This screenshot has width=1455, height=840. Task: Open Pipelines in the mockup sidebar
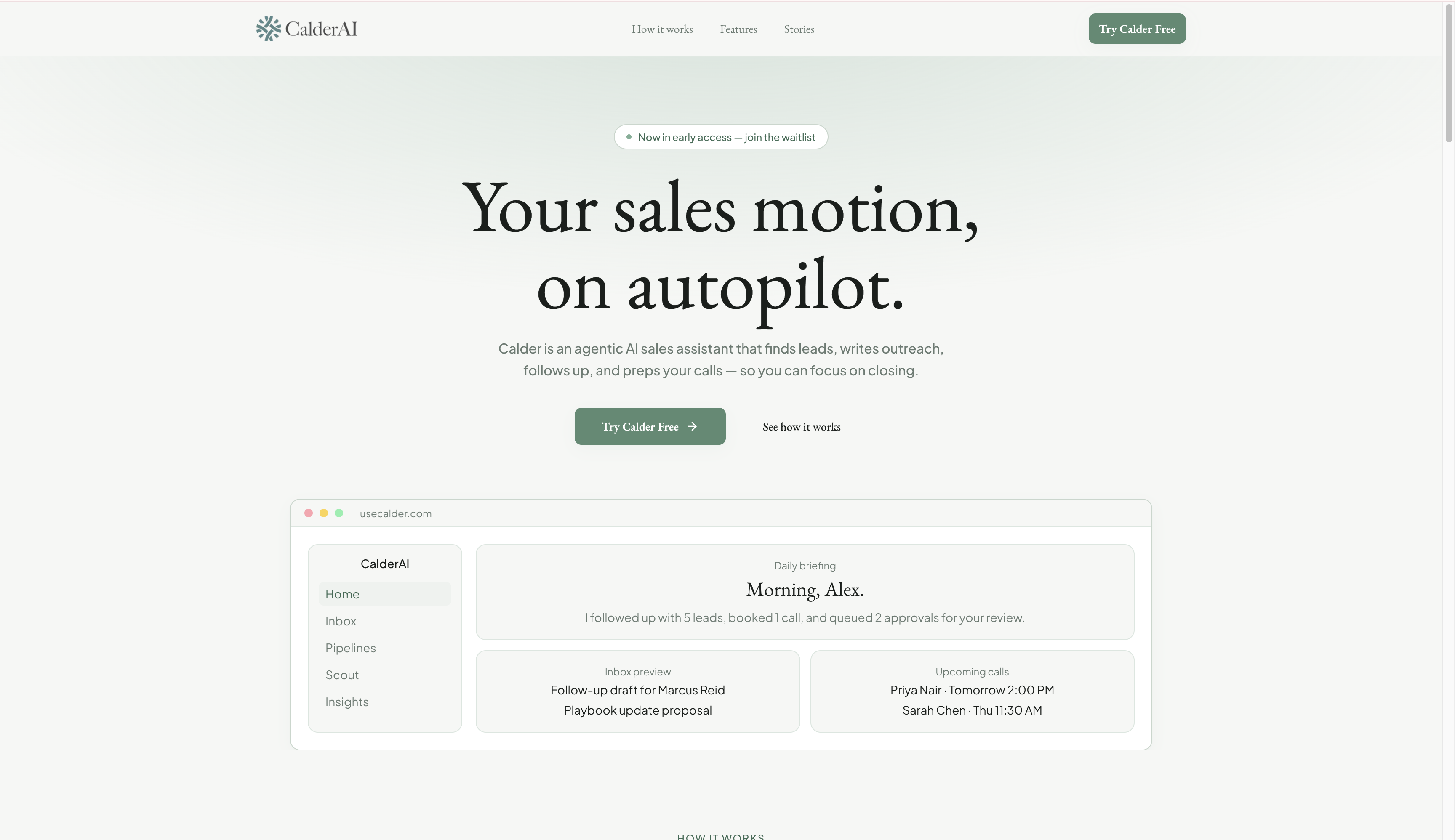coord(384,648)
